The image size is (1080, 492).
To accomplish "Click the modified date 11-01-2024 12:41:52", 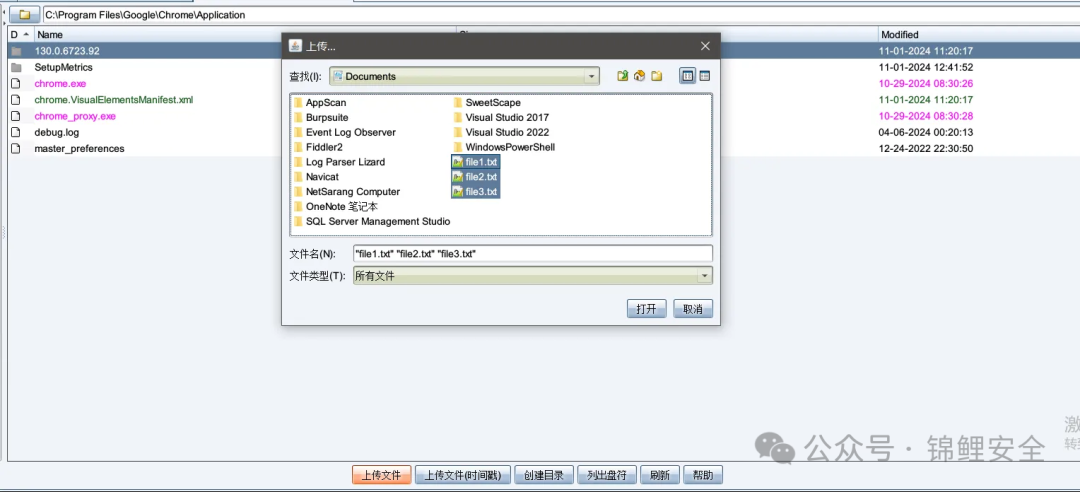I will coord(926,68).
